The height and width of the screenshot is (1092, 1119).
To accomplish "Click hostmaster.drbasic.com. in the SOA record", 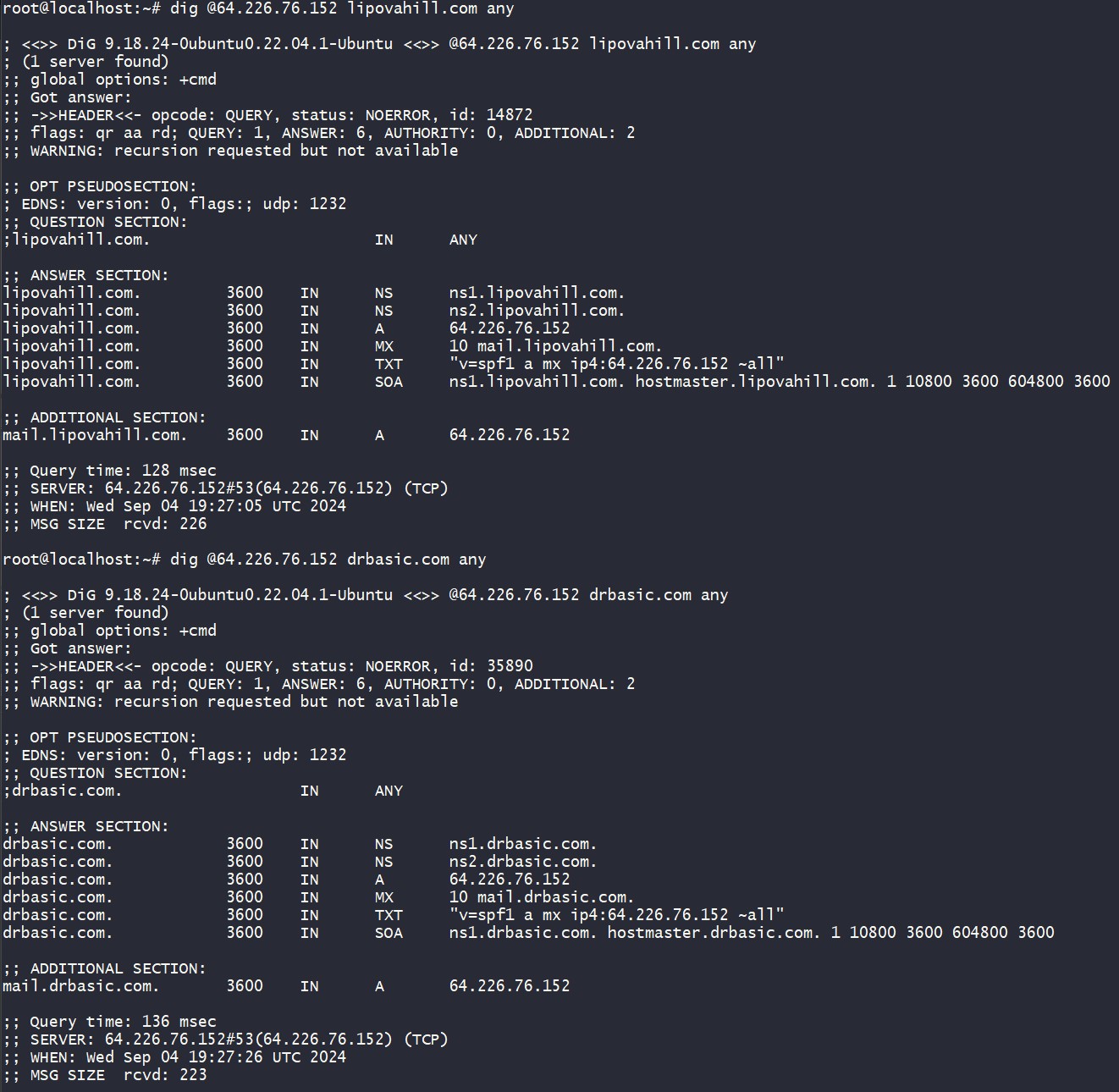I will click(714, 933).
